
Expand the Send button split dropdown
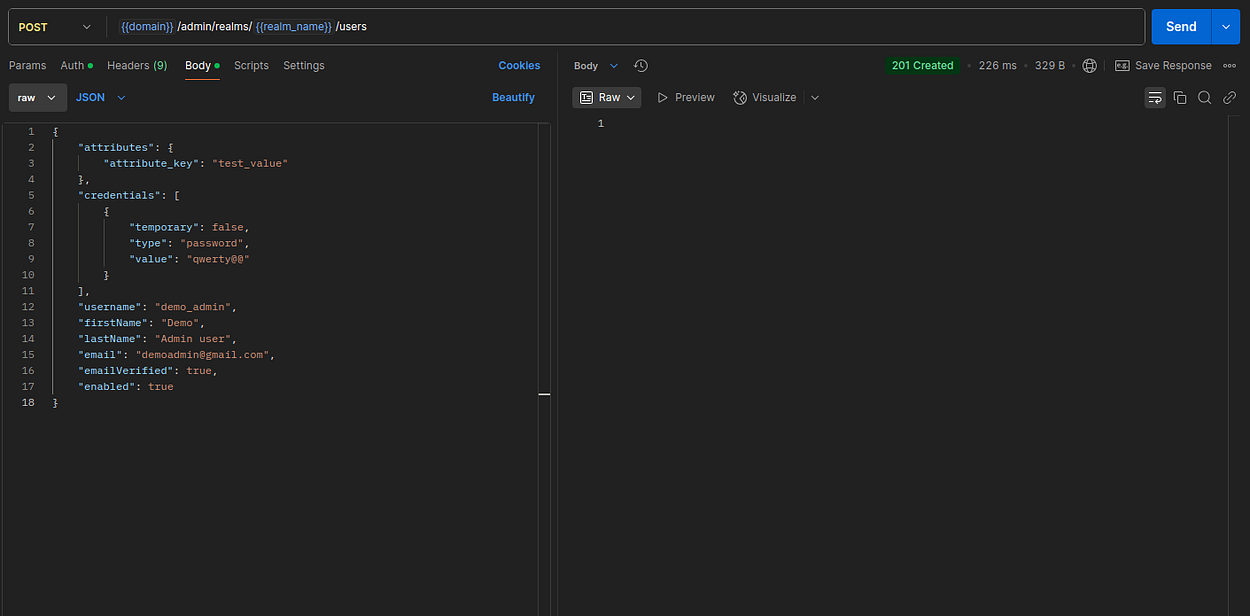(x=1224, y=26)
